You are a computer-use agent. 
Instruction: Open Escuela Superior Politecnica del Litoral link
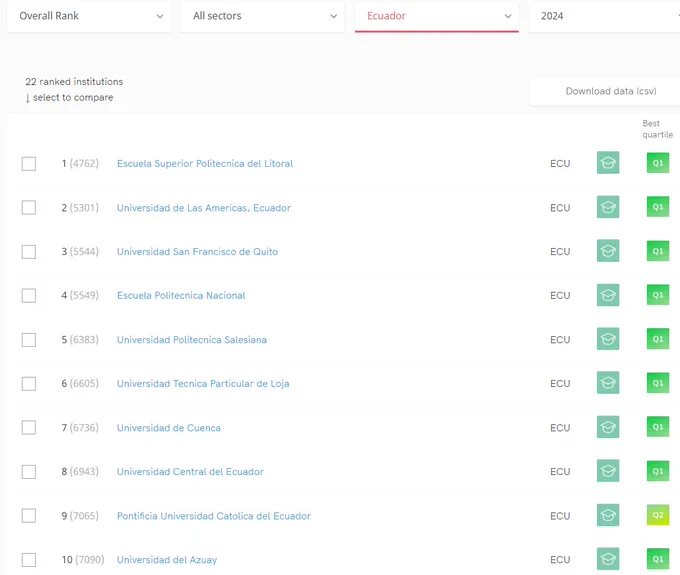pyautogui.click(x=205, y=163)
